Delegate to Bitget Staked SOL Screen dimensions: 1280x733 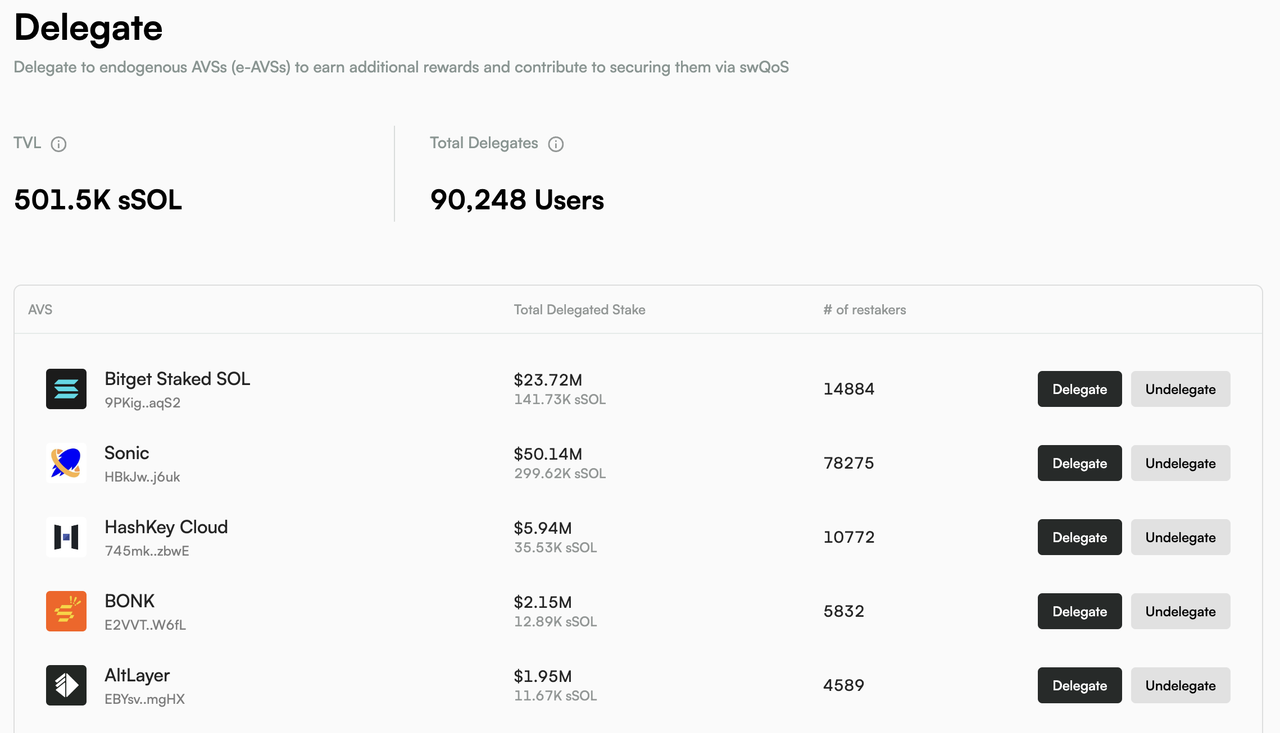point(1079,389)
